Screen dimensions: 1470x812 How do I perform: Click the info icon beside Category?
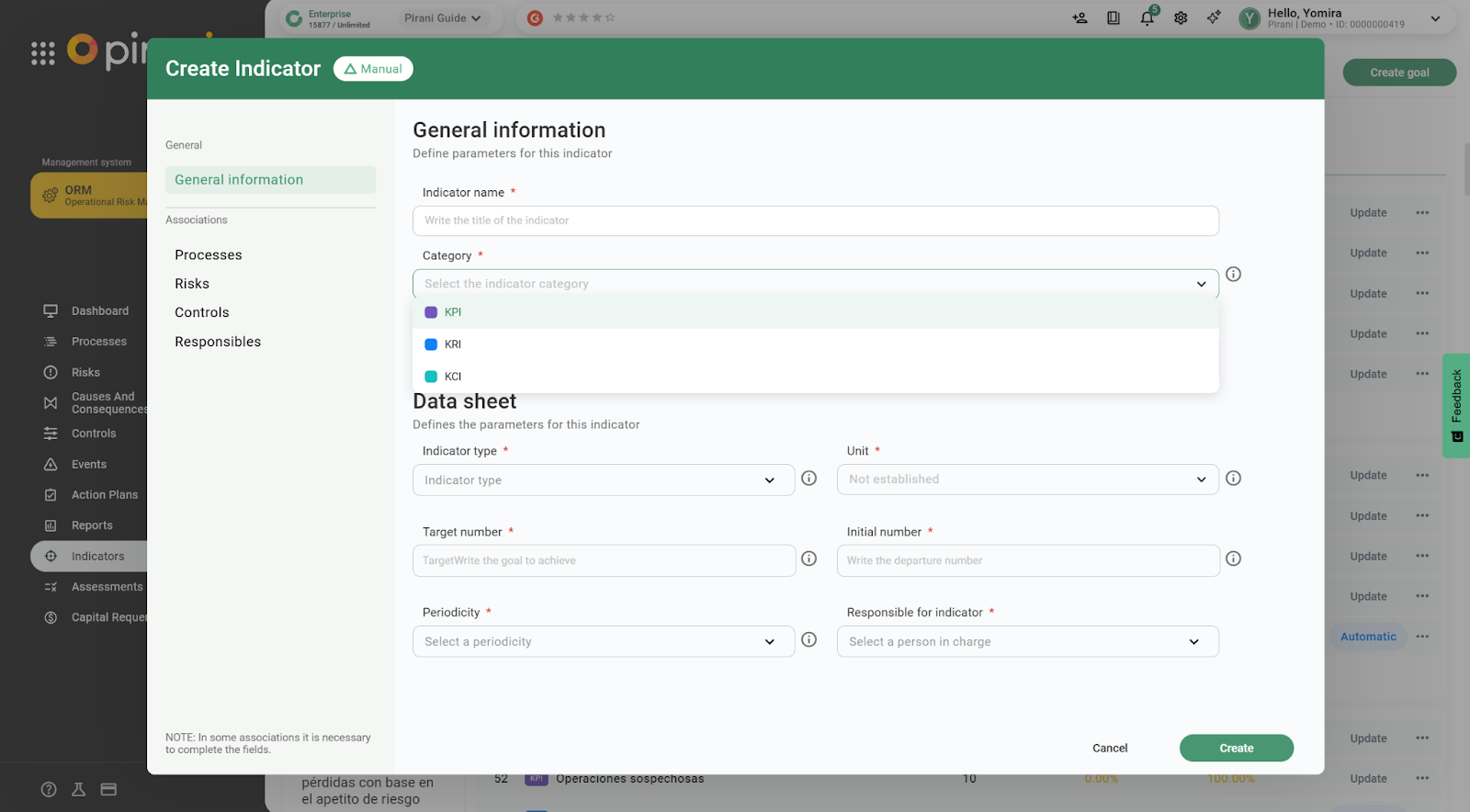pos(1233,275)
